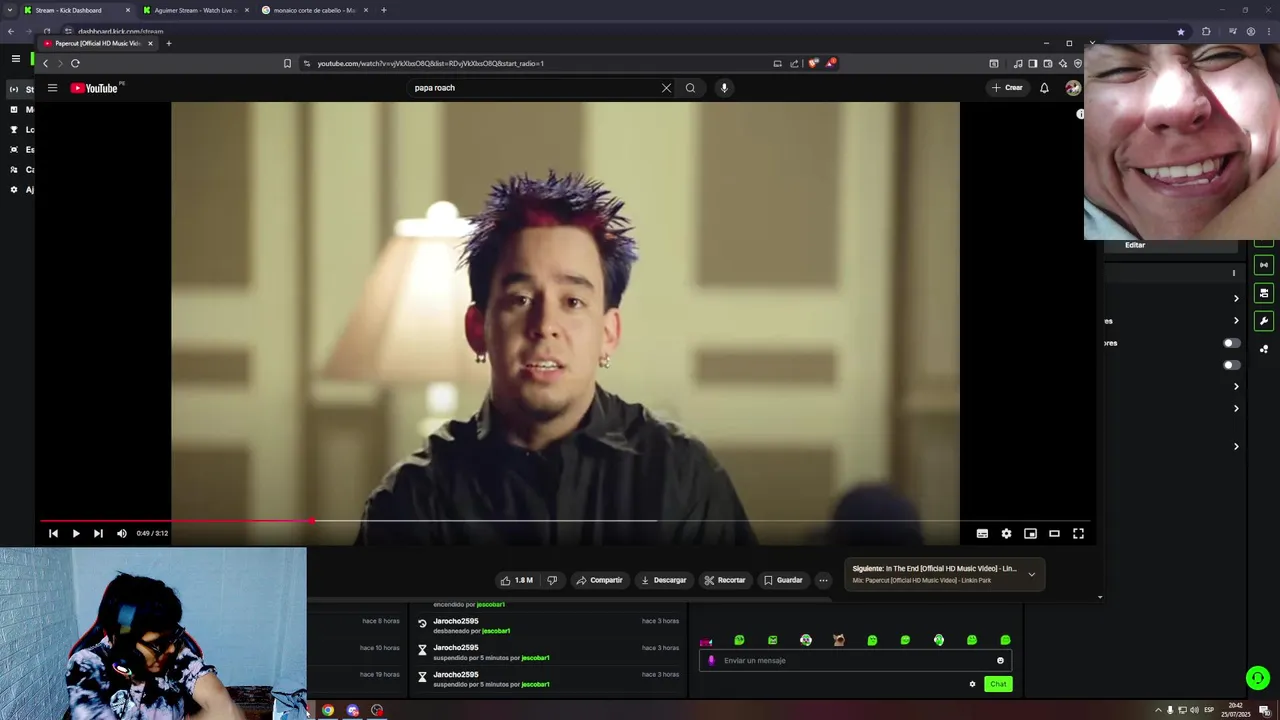Reload the YouTube page
This screenshot has width=1280, height=720.
75,63
